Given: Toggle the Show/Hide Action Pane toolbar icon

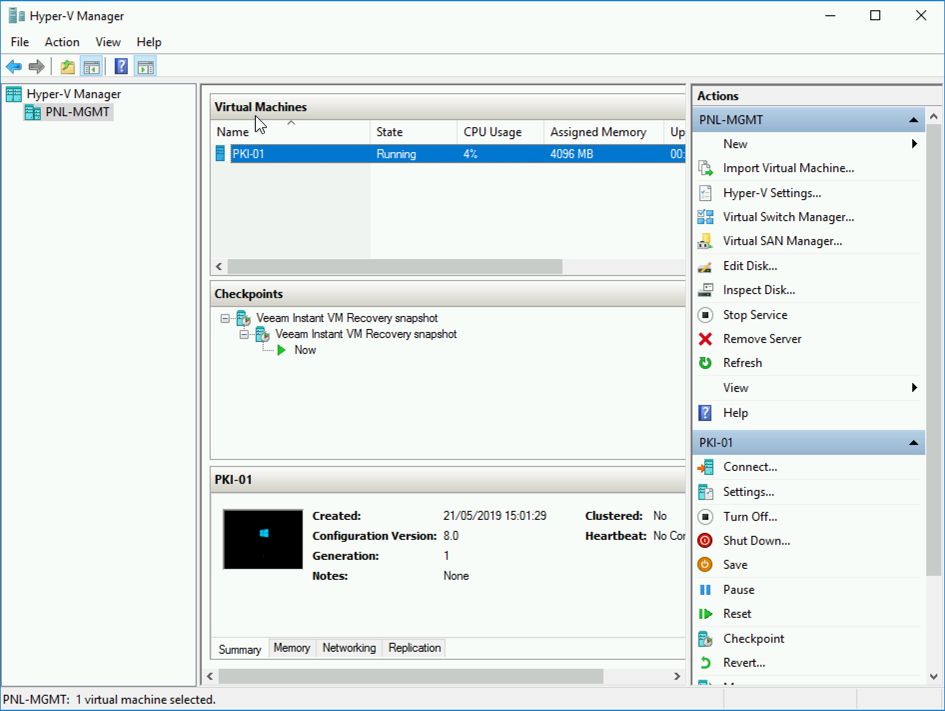Looking at the screenshot, I should click(x=145, y=67).
